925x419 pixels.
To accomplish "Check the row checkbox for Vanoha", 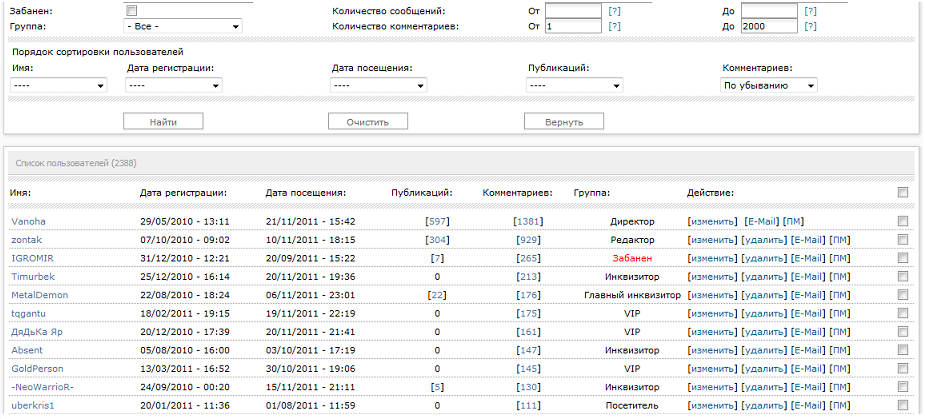I will tap(903, 221).
